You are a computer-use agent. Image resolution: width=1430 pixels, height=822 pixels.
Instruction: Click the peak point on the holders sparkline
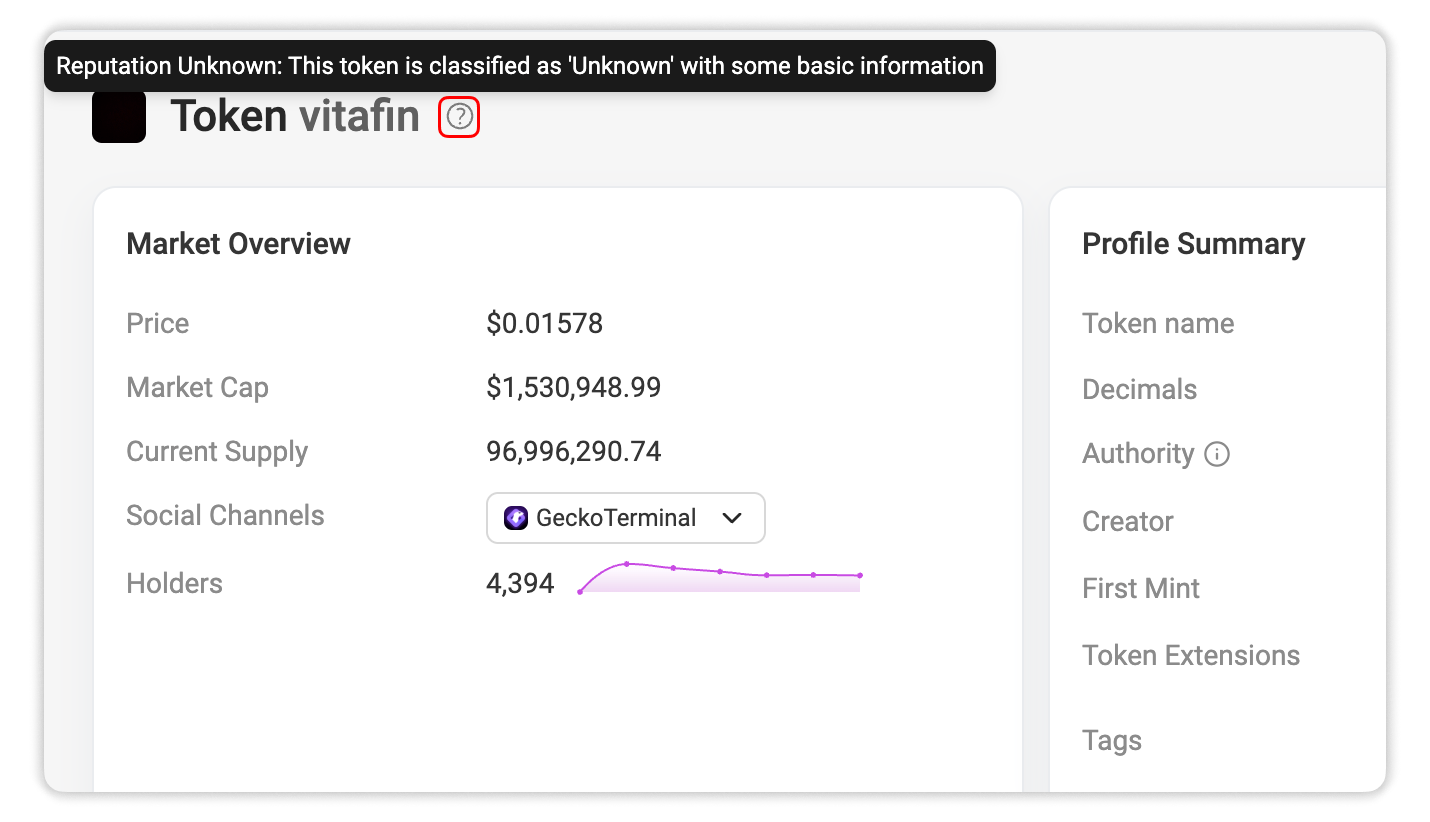tap(626, 564)
